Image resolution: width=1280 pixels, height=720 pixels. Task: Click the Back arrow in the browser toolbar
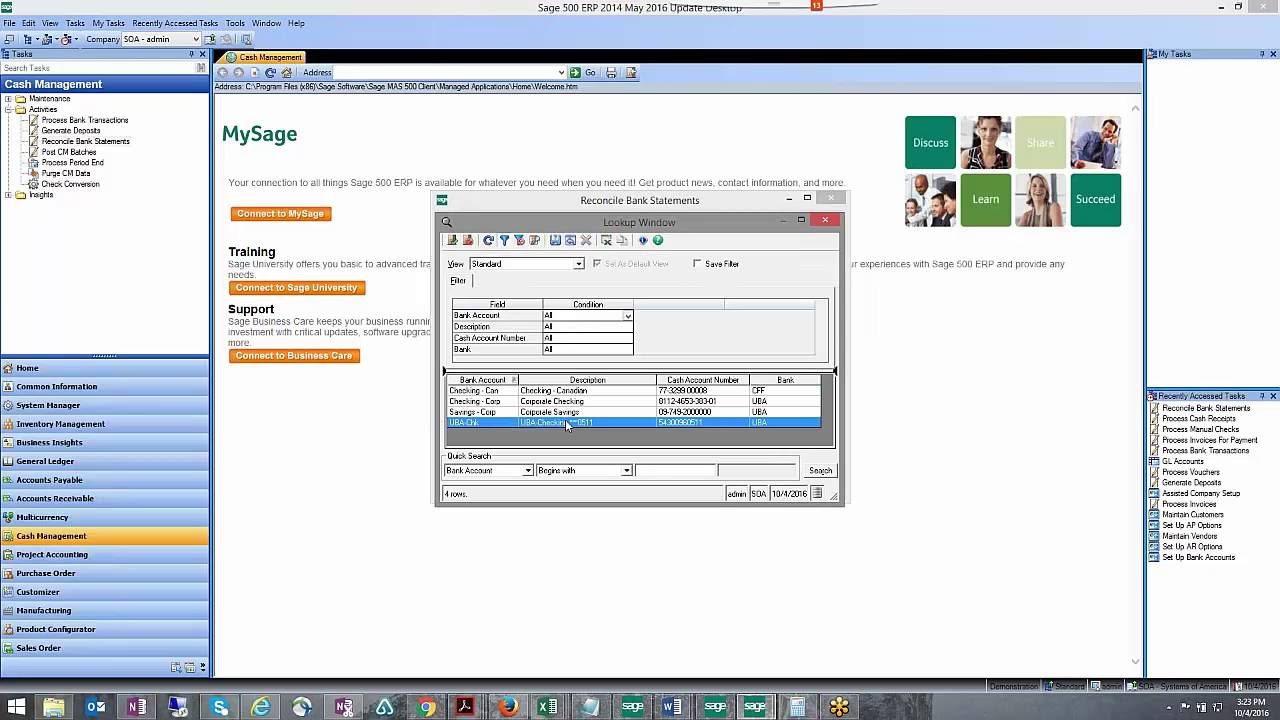coord(223,72)
